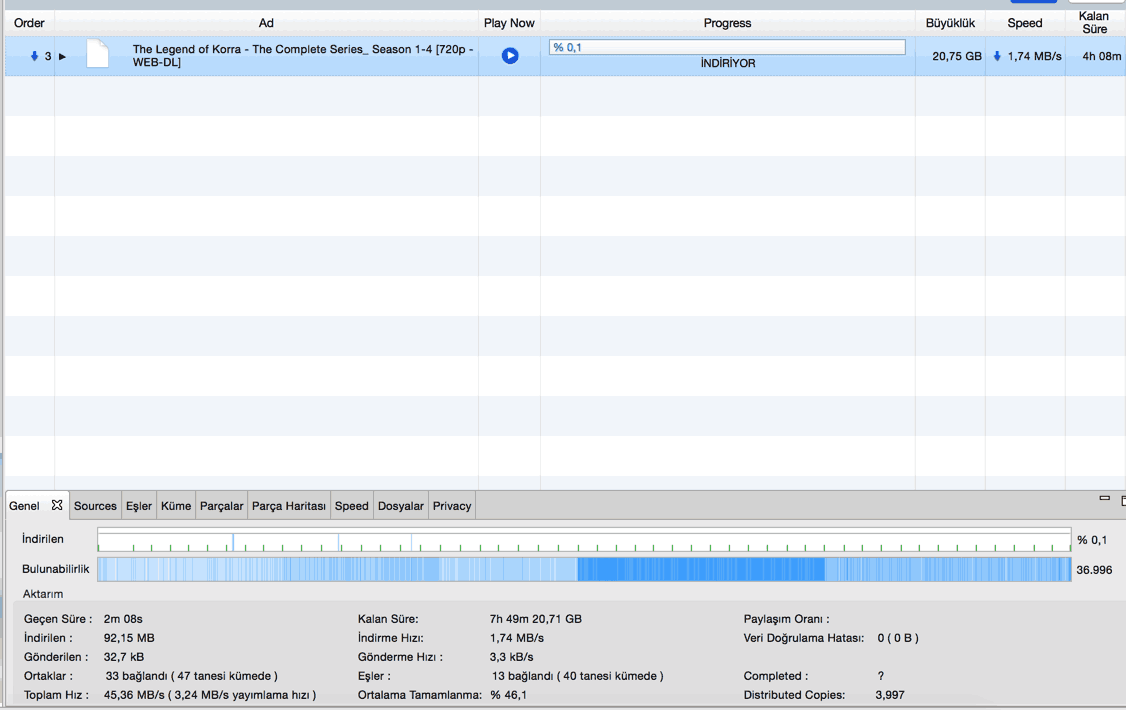
Task: Click the Completed value question mark
Action: pos(880,676)
